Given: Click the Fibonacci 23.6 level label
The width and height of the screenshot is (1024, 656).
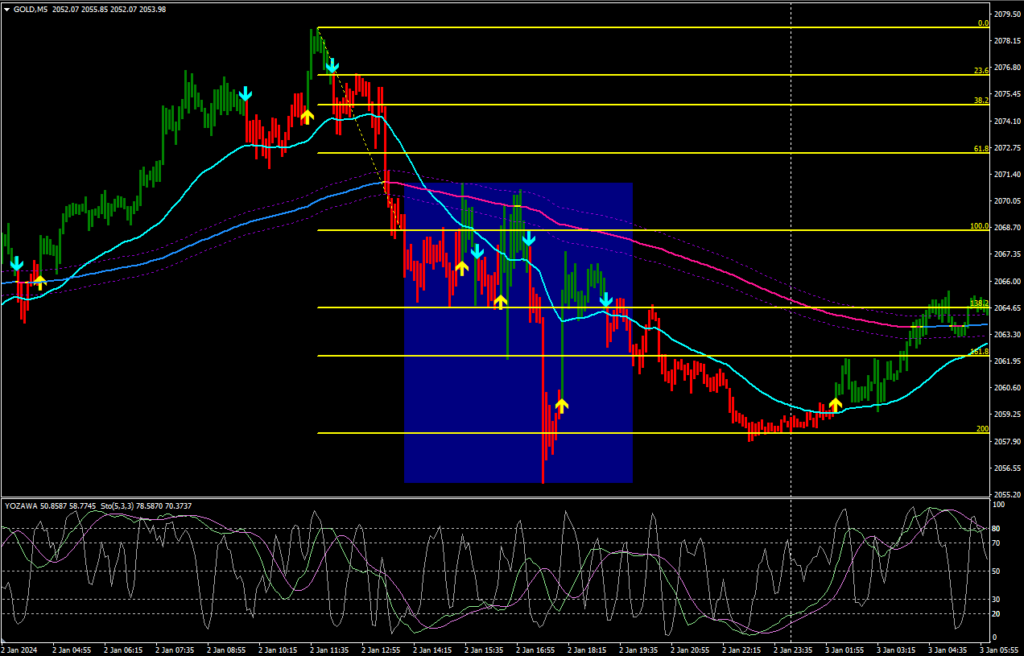Looking at the screenshot, I should click(980, 70).
